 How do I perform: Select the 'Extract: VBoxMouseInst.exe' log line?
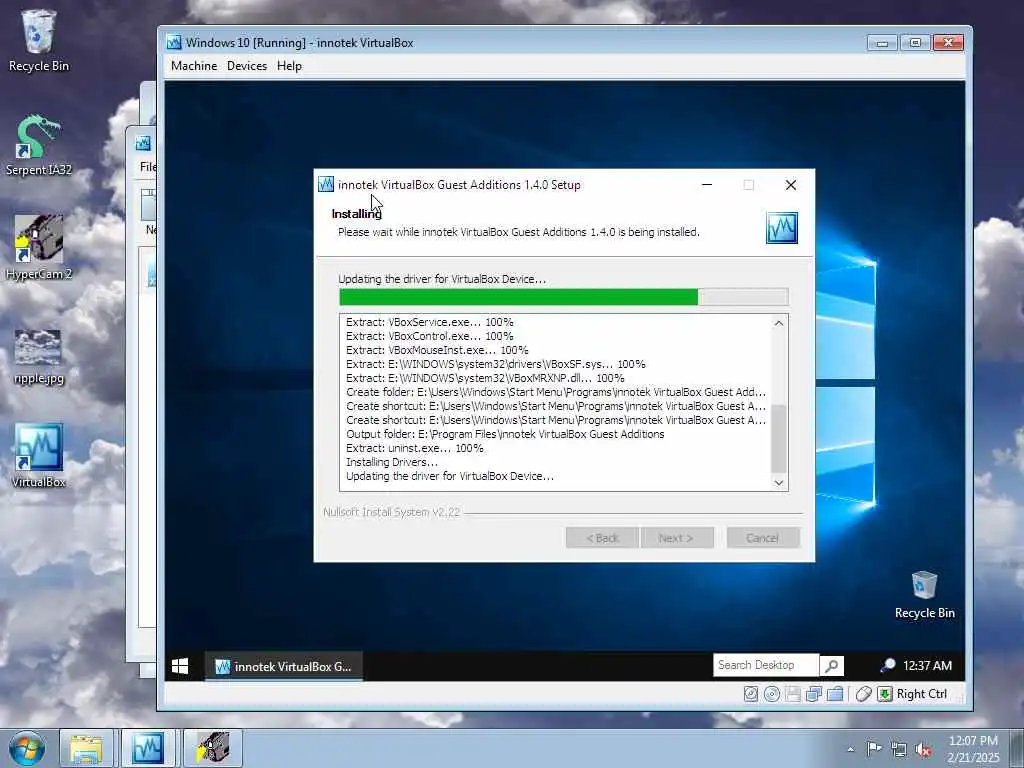pyautogui.click(x=437, y=350)
